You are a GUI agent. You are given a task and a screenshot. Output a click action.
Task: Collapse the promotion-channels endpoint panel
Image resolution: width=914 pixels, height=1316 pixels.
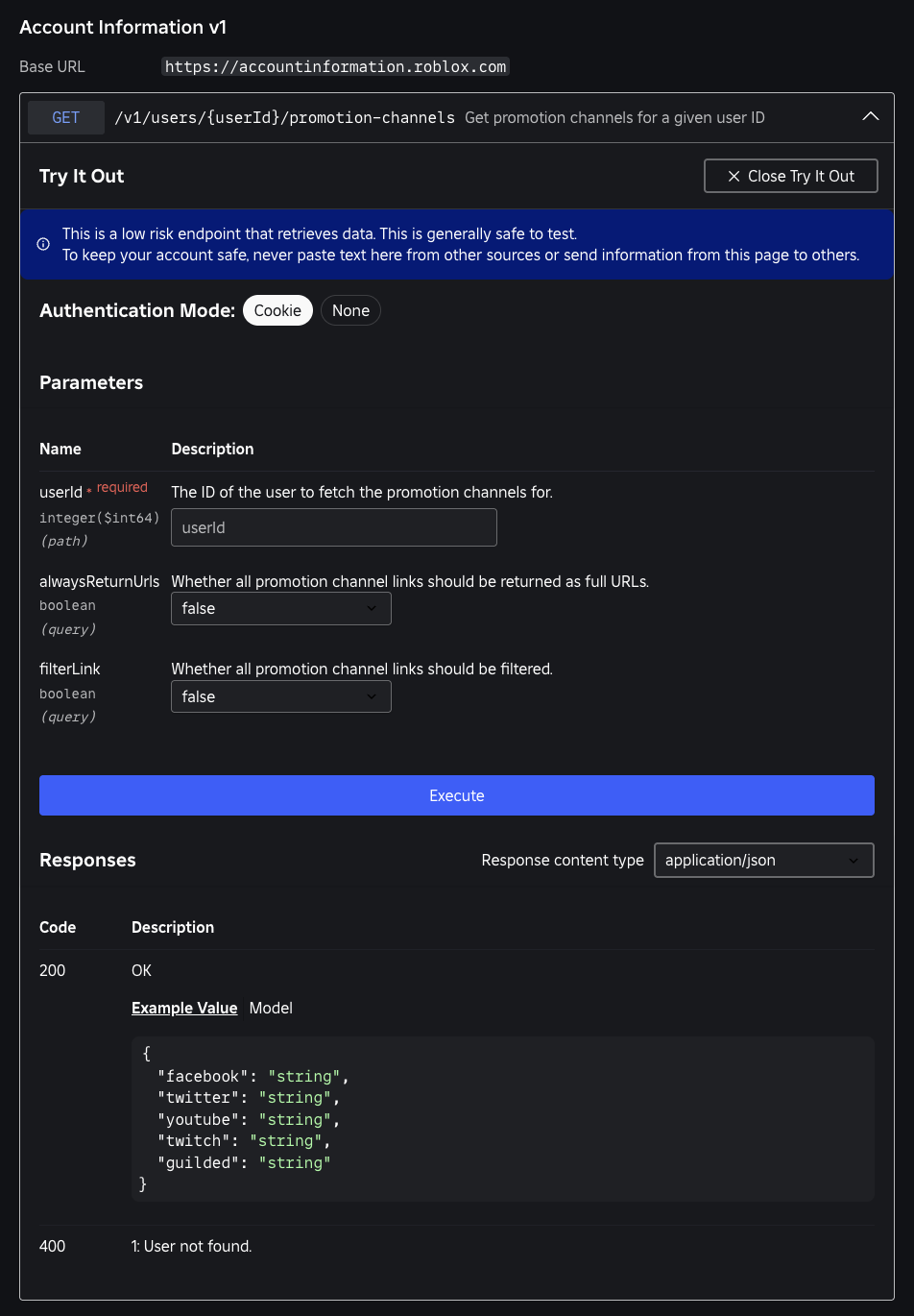871,116
